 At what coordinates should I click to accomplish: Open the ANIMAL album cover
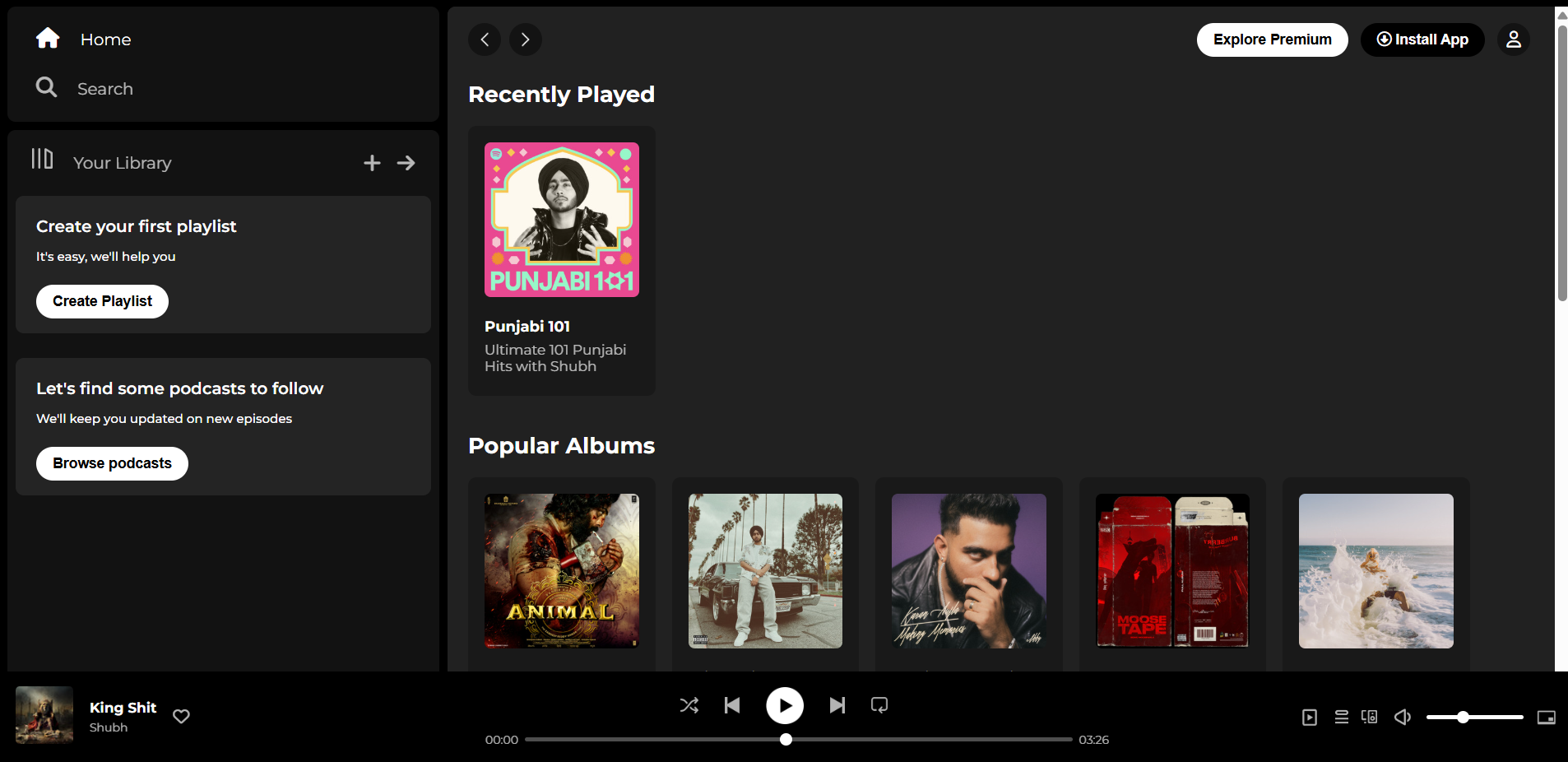click(562, 571)
